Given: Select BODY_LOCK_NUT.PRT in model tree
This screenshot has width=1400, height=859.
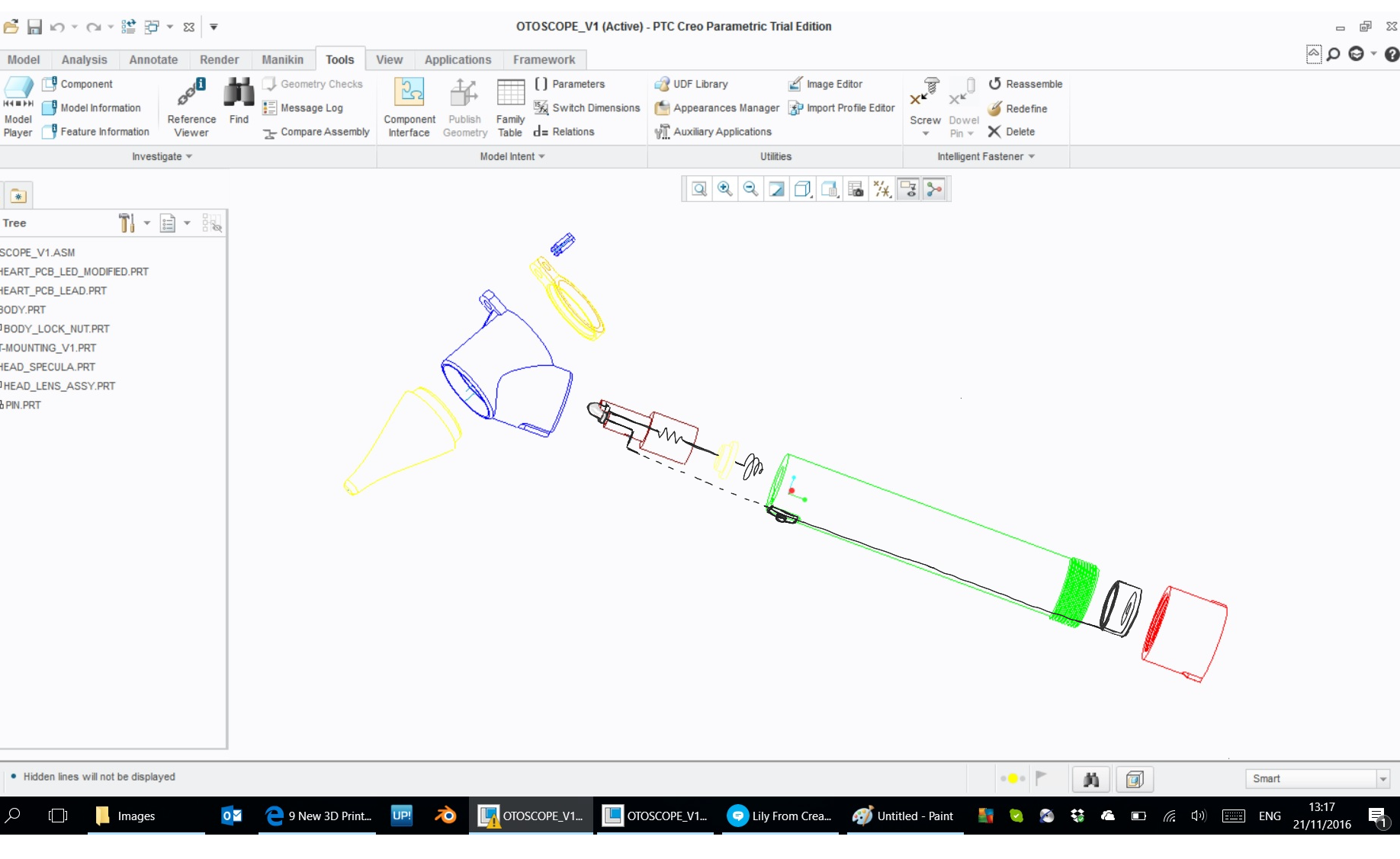Looking at the screenshot, I should click(56, 329).
